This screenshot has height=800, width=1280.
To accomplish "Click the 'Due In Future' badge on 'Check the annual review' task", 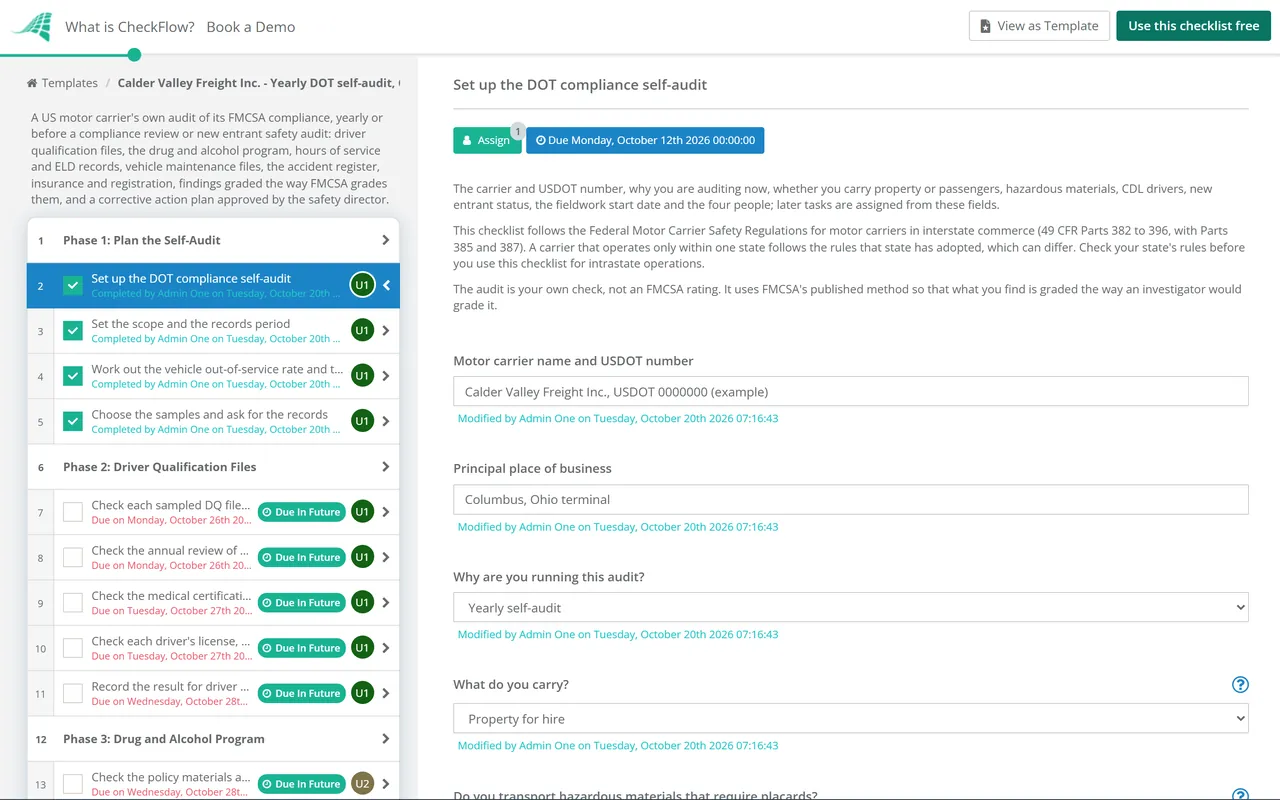I will (x=301, y=558).
